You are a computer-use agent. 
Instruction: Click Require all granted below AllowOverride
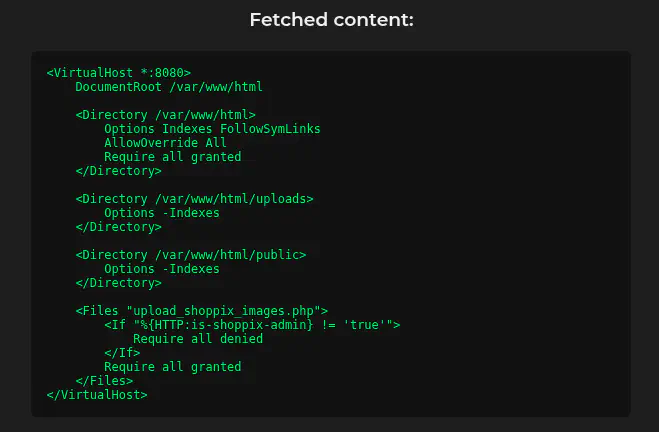pos(172,157)
